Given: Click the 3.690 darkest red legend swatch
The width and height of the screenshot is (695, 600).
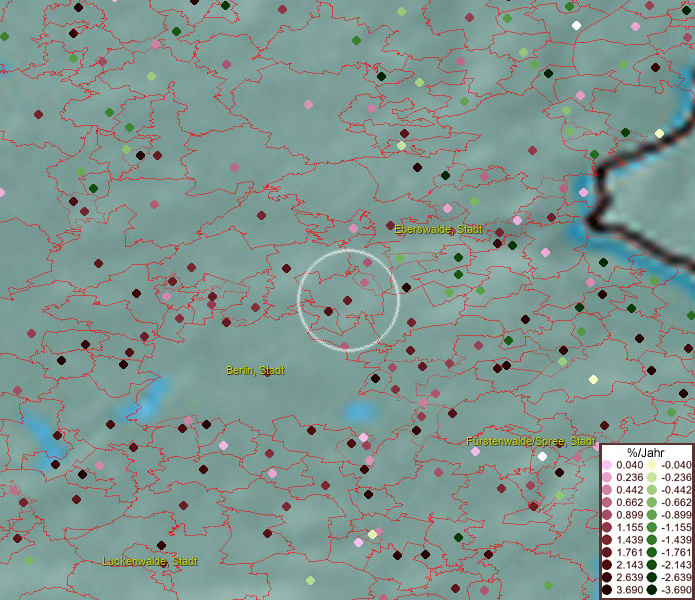Looking at the screenshot, I should (x=607, y=591).
